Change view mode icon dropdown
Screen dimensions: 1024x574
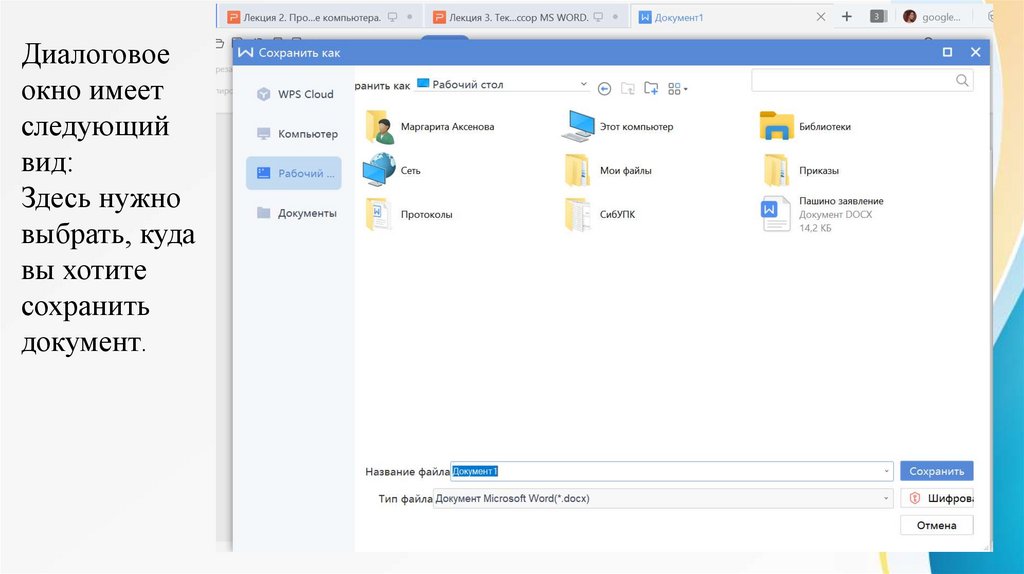[677, 89]
